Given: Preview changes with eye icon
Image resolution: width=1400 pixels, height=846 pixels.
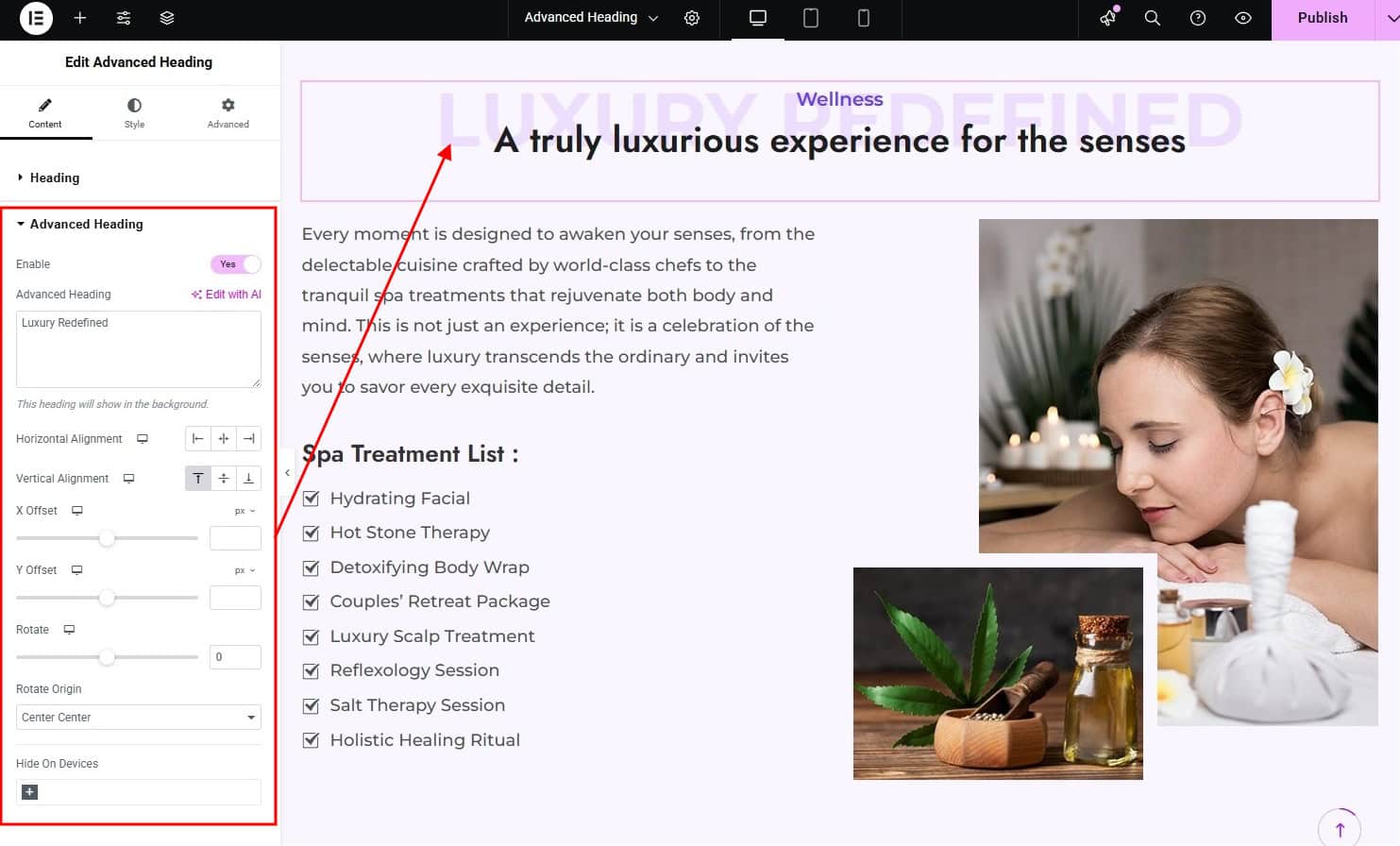Looking at the screenshot, I should click(1243, 18).
